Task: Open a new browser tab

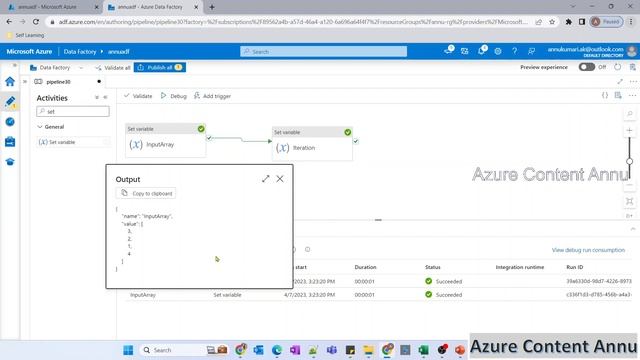Action: [x=212, y=7]
